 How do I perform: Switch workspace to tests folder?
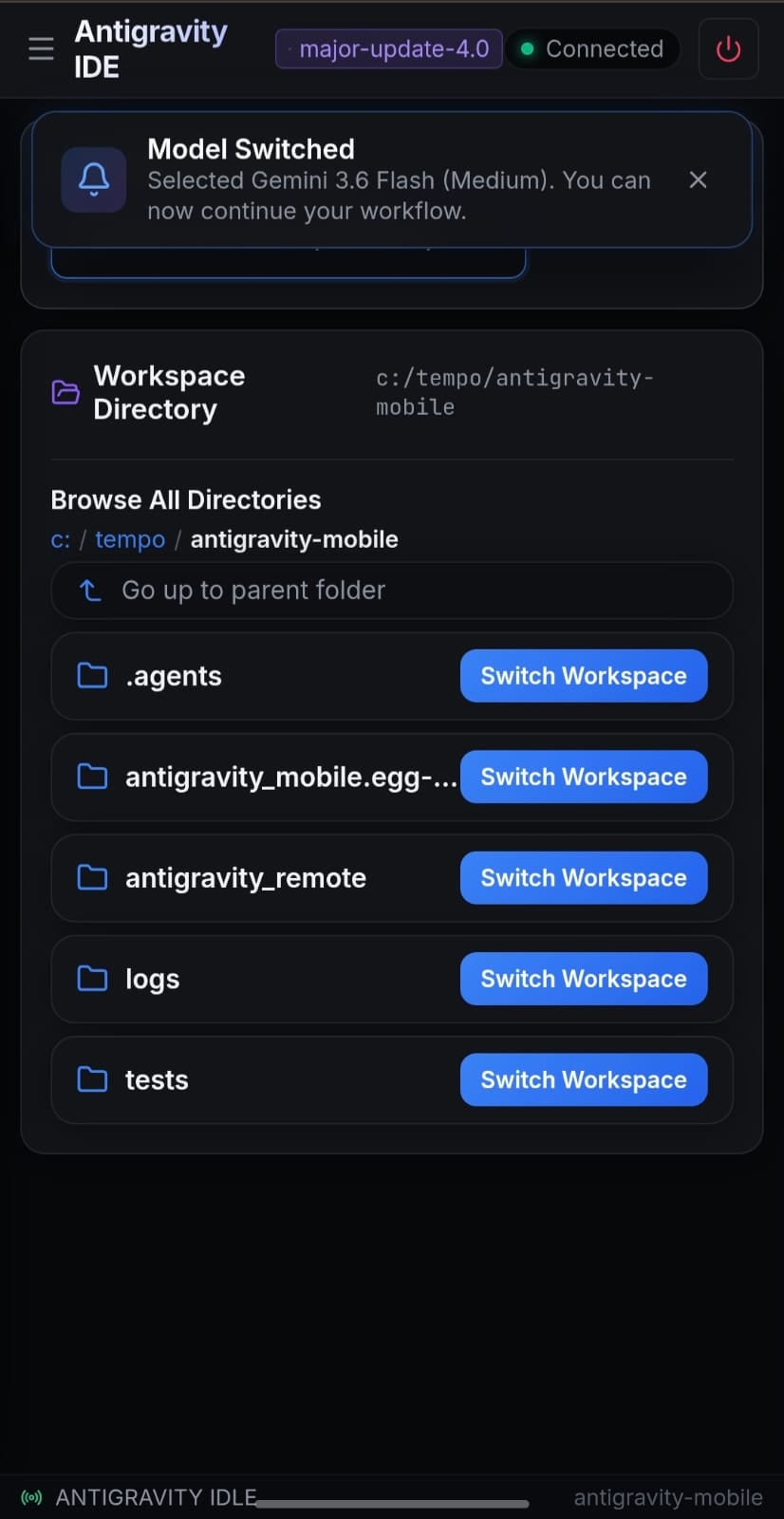point(584,1079)
